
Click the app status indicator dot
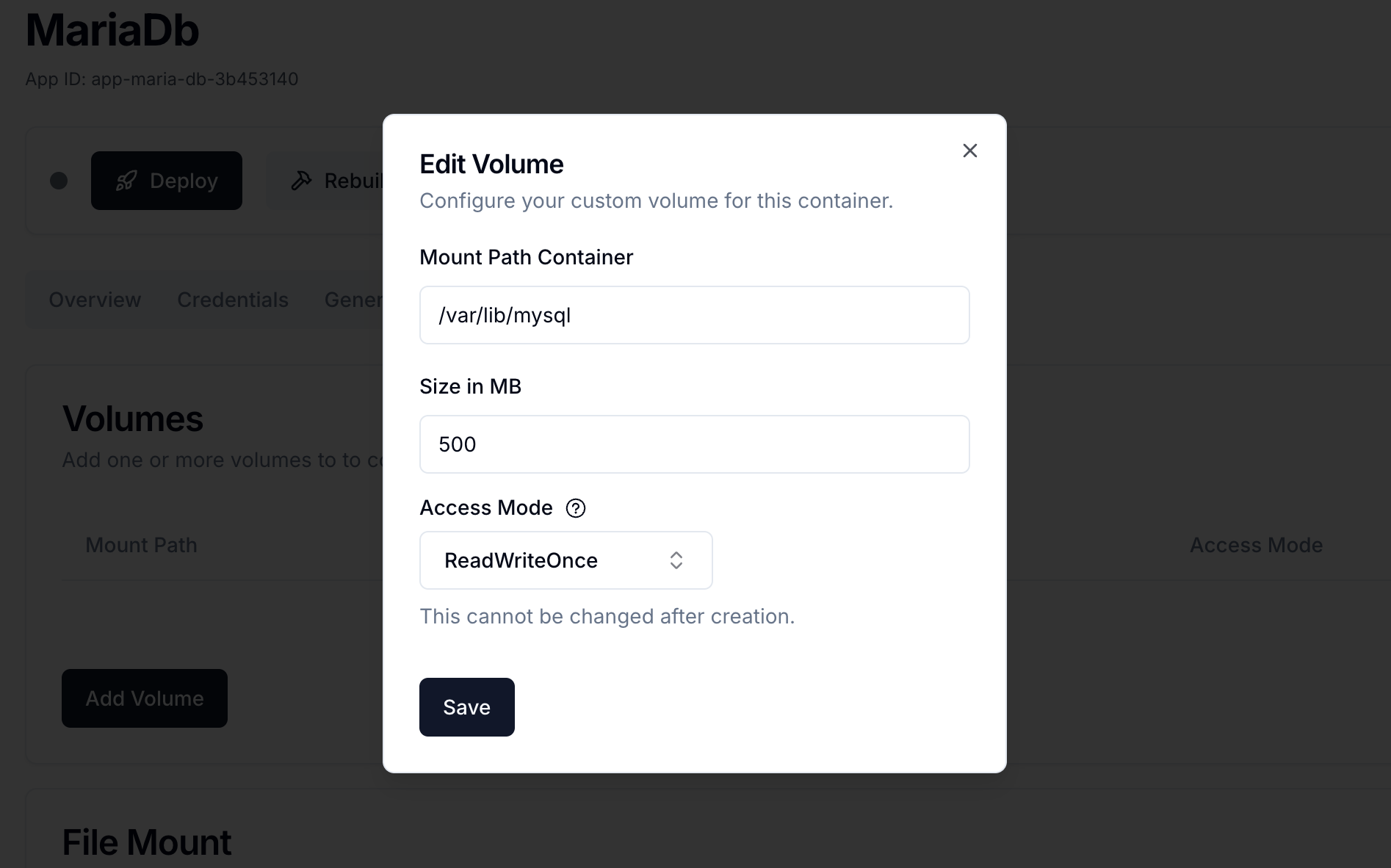pos(59,181)
